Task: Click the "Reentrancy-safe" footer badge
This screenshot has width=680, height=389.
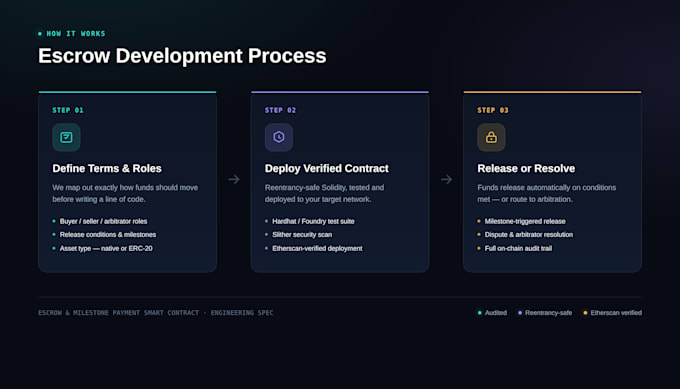Action: point(545,313)
